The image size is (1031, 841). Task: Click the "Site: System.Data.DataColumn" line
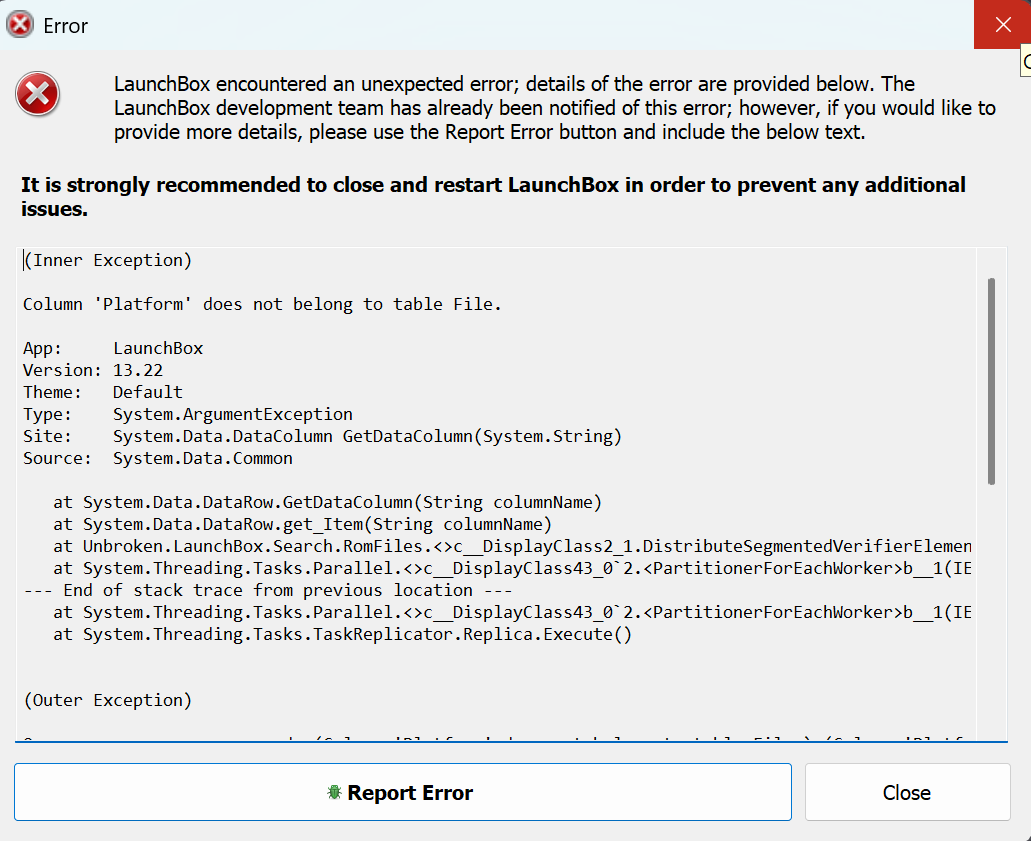click(x=322, y=436)
